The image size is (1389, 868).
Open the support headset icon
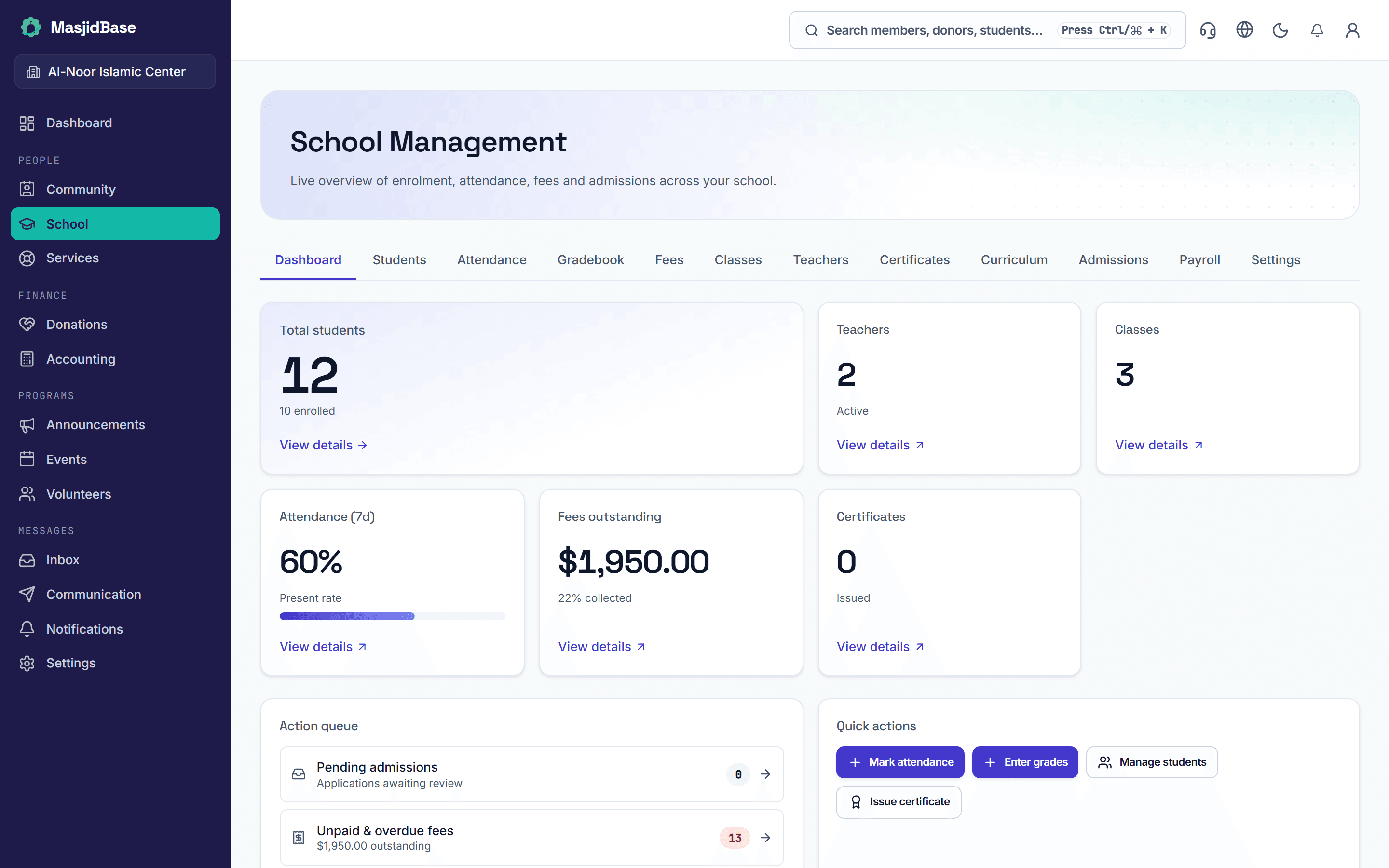click(1208, 30)
